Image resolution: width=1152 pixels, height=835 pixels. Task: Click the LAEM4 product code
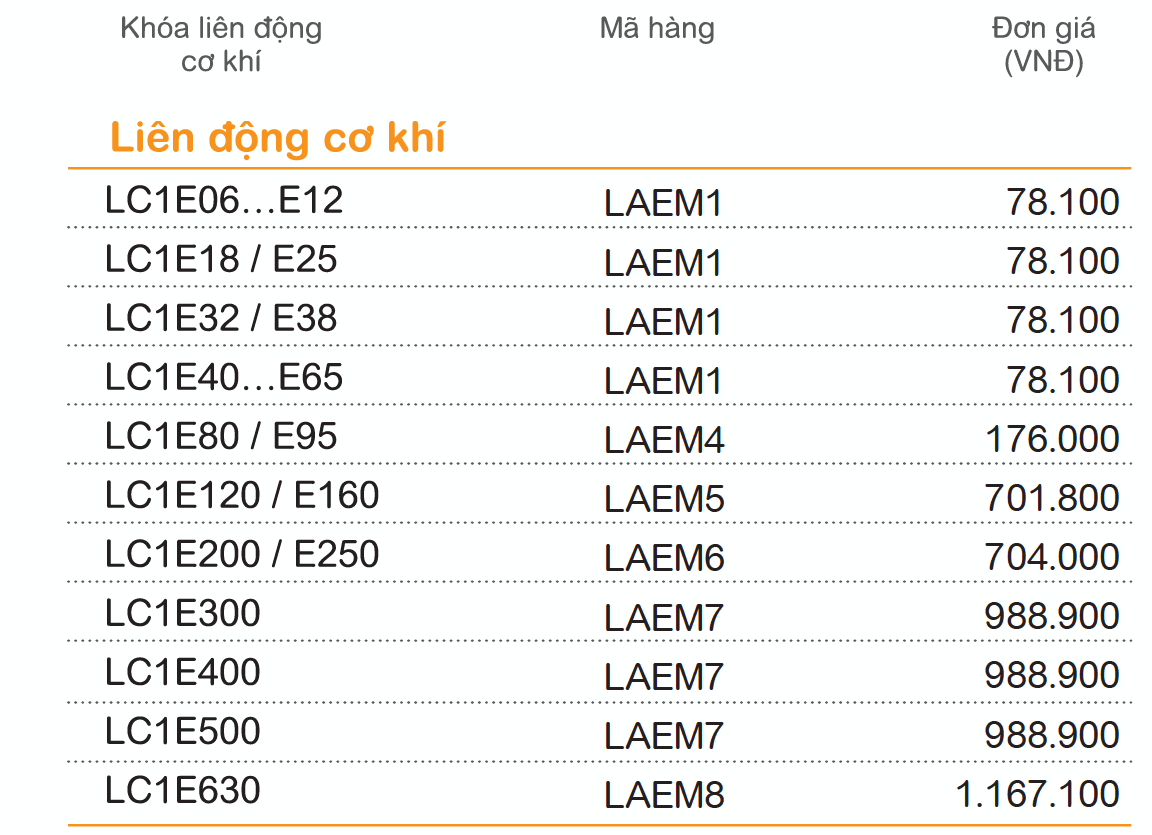tap(664, 440)
